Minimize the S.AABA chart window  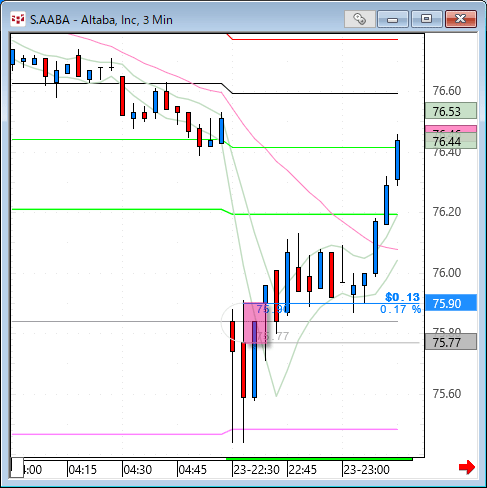tap(393, 19)
